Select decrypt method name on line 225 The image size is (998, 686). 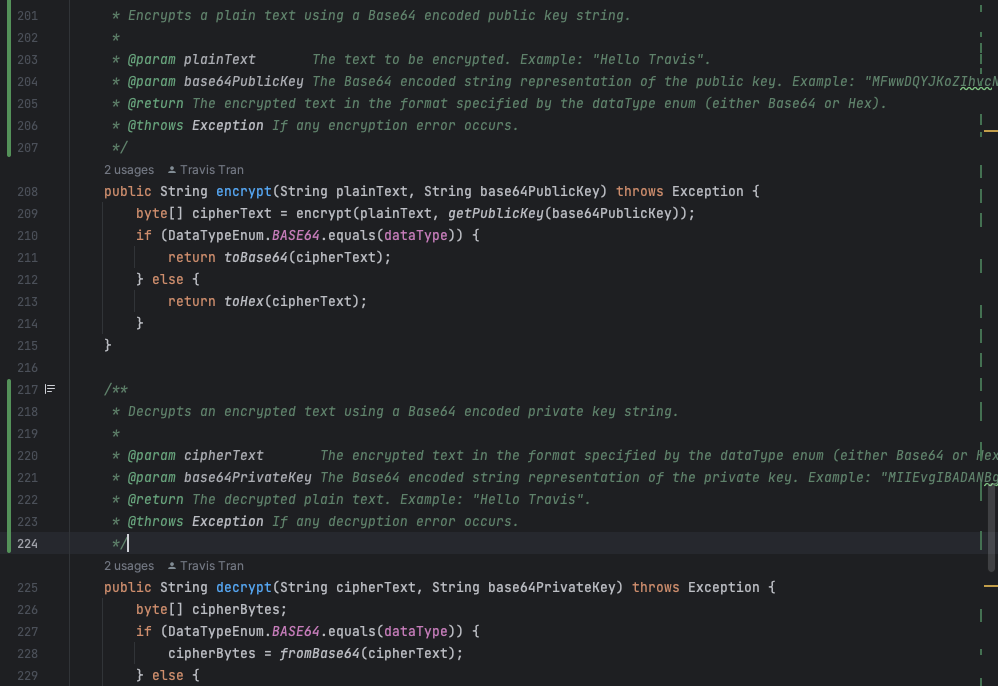[243, 587]
